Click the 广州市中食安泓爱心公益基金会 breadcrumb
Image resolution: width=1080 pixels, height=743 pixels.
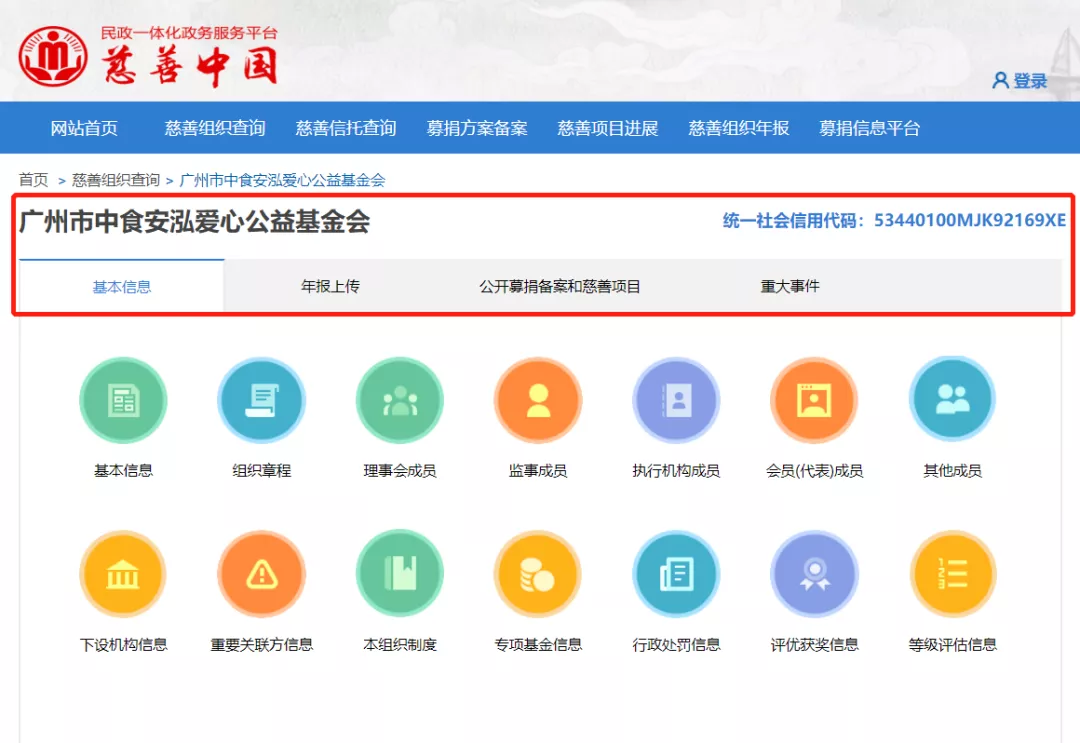282,180
